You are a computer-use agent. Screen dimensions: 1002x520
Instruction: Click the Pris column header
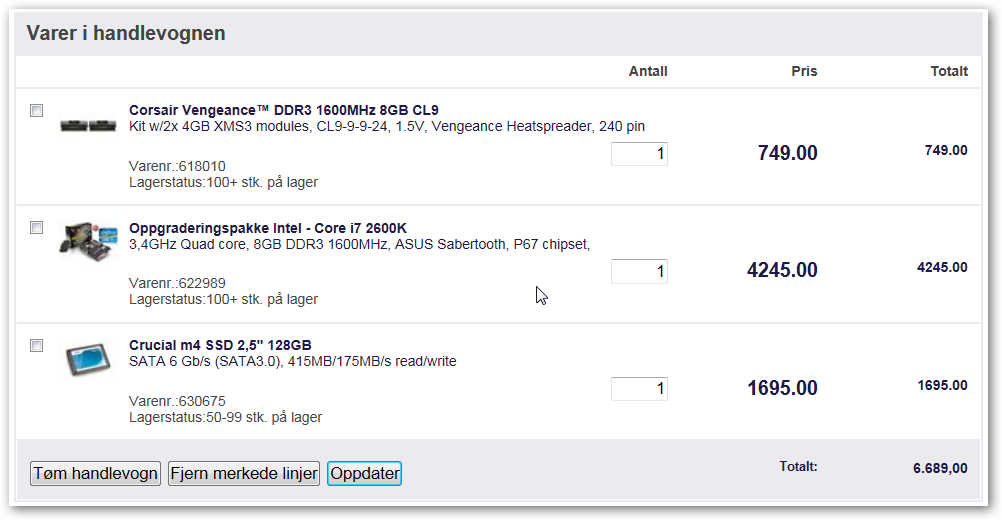(804, 72)
